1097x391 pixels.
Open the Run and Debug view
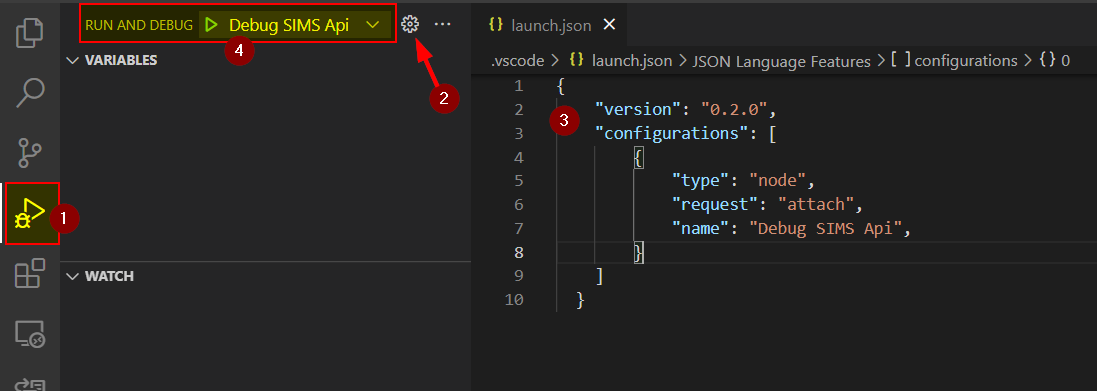tap(31, 214)
